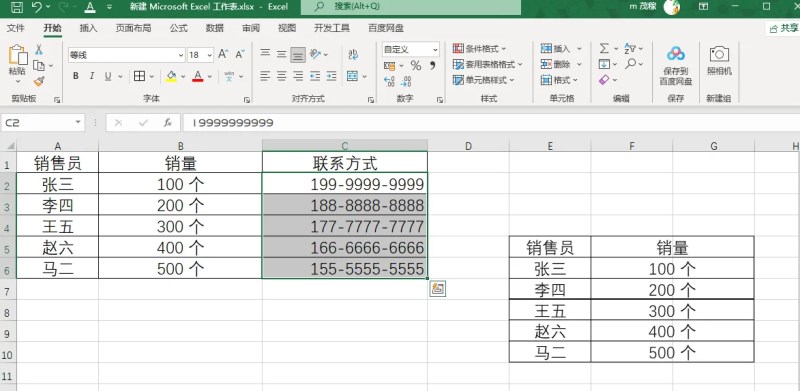Click the Copy icon in clipboard group

39,65
